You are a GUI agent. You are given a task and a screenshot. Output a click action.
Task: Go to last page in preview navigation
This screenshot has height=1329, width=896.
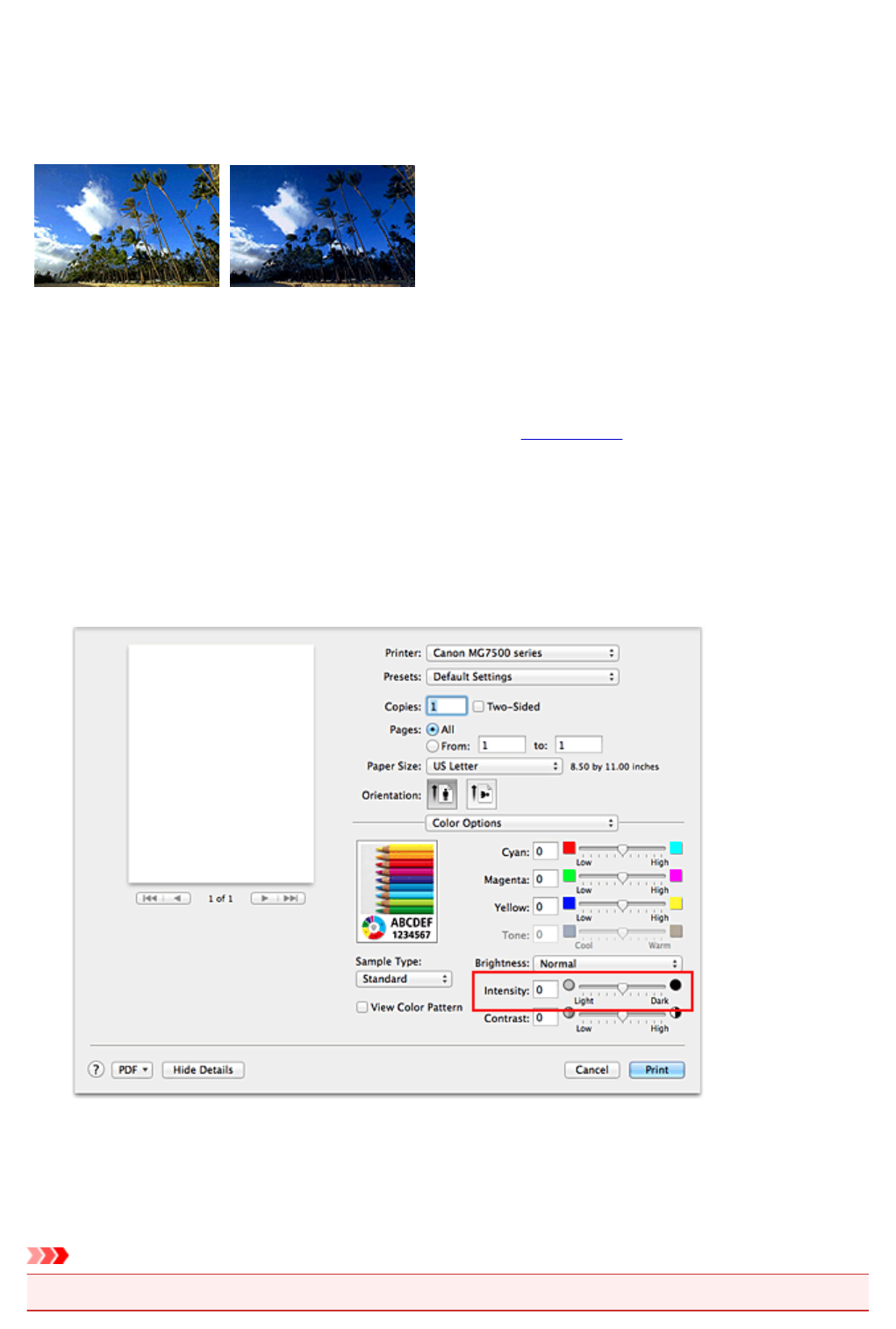pyautogui.click(x=291, y=898)
